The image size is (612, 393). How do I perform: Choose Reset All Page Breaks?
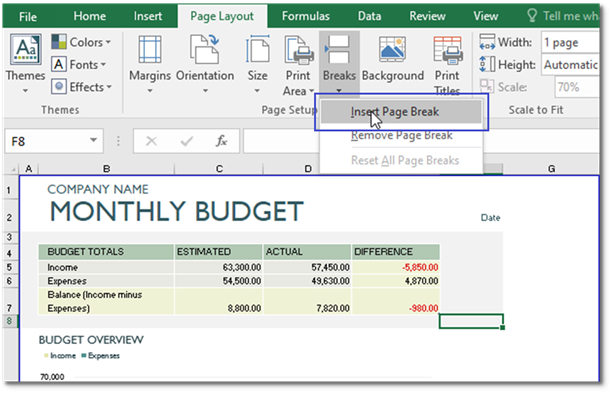(x=401, y=160)
